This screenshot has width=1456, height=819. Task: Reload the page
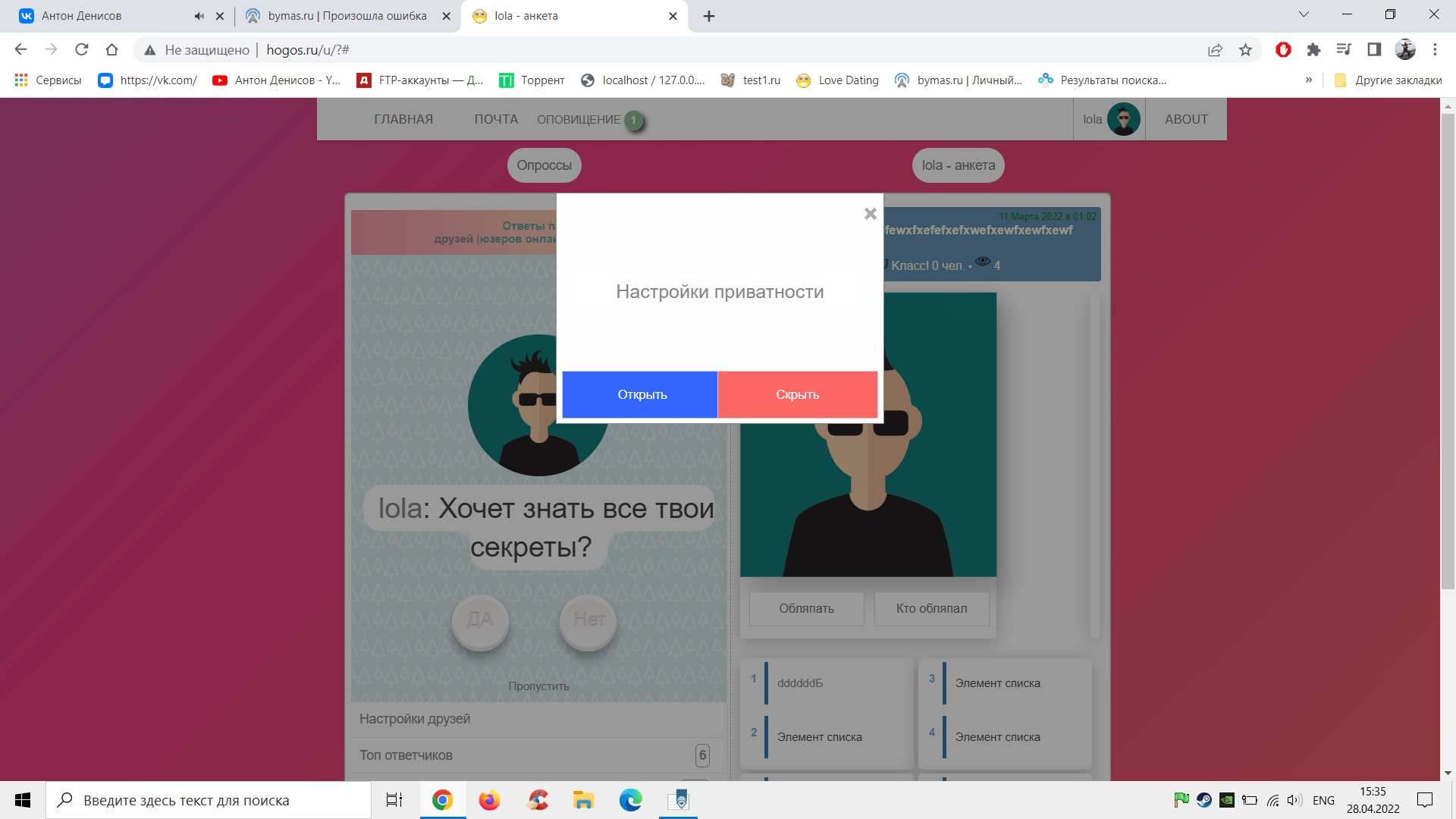[x=82, y=50]
